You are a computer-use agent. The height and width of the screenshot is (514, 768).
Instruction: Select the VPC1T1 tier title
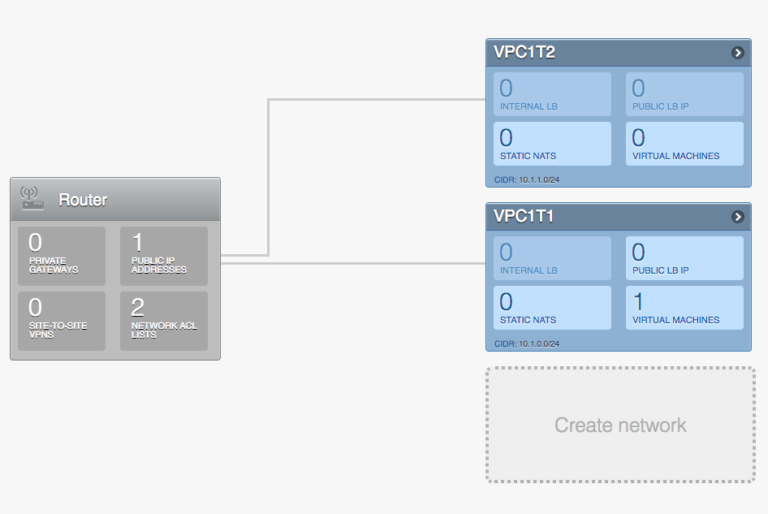524,217
